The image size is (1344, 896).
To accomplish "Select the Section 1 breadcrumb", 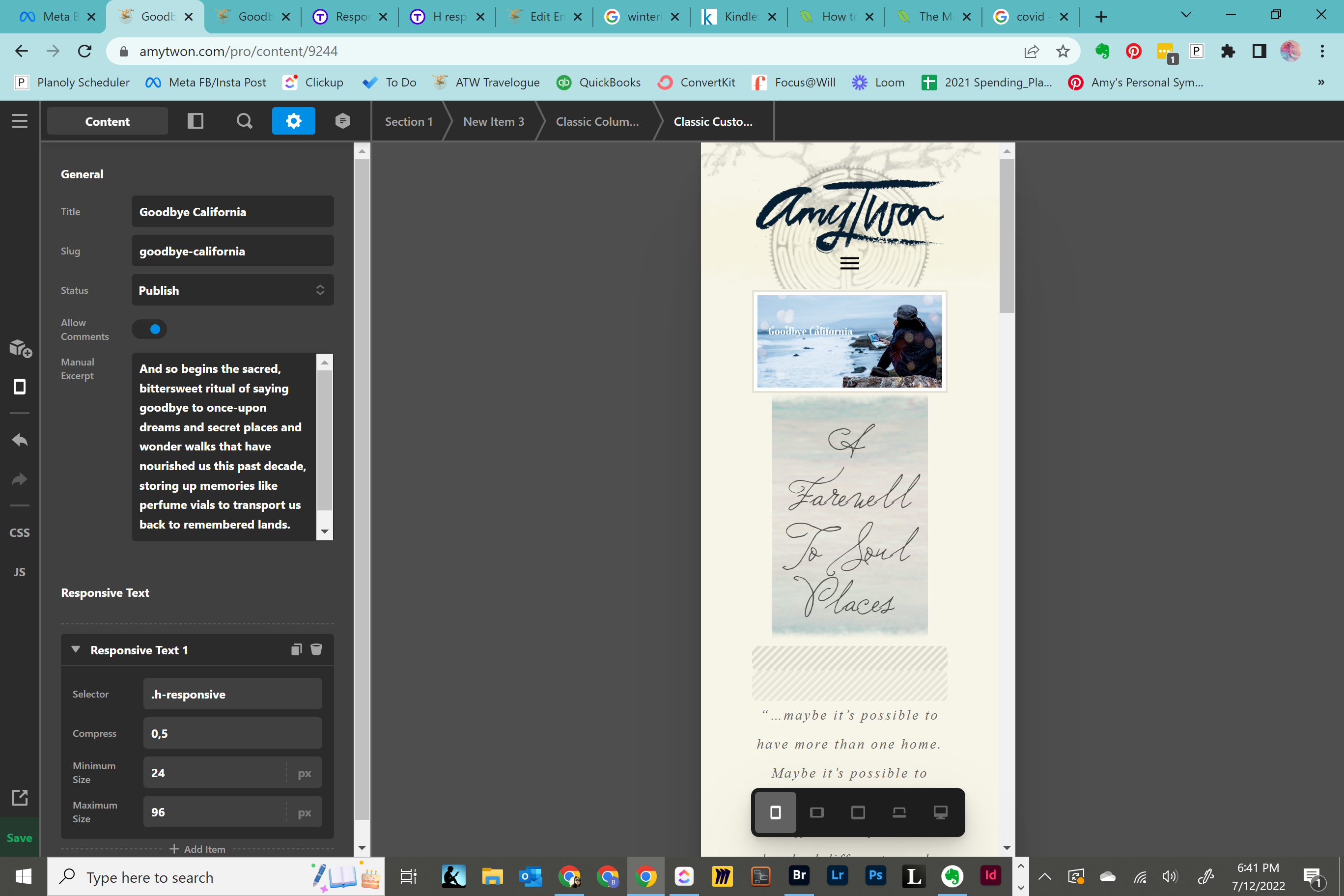I will [408, 122].
